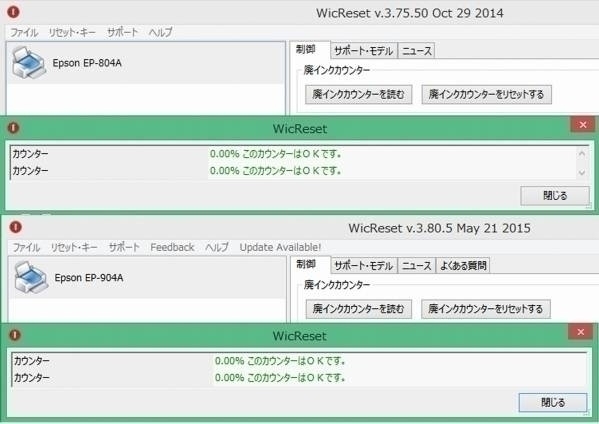Click 閉じる button in the upper dialog

click(555, 196)
